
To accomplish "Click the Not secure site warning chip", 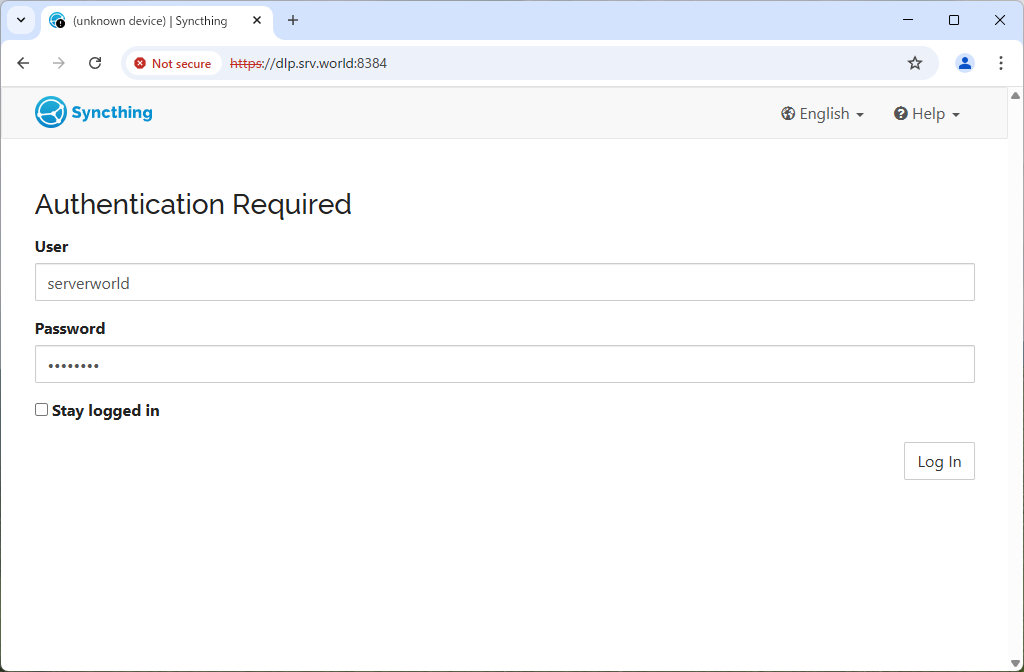I will pyautogui.click(x=173, y=63).
